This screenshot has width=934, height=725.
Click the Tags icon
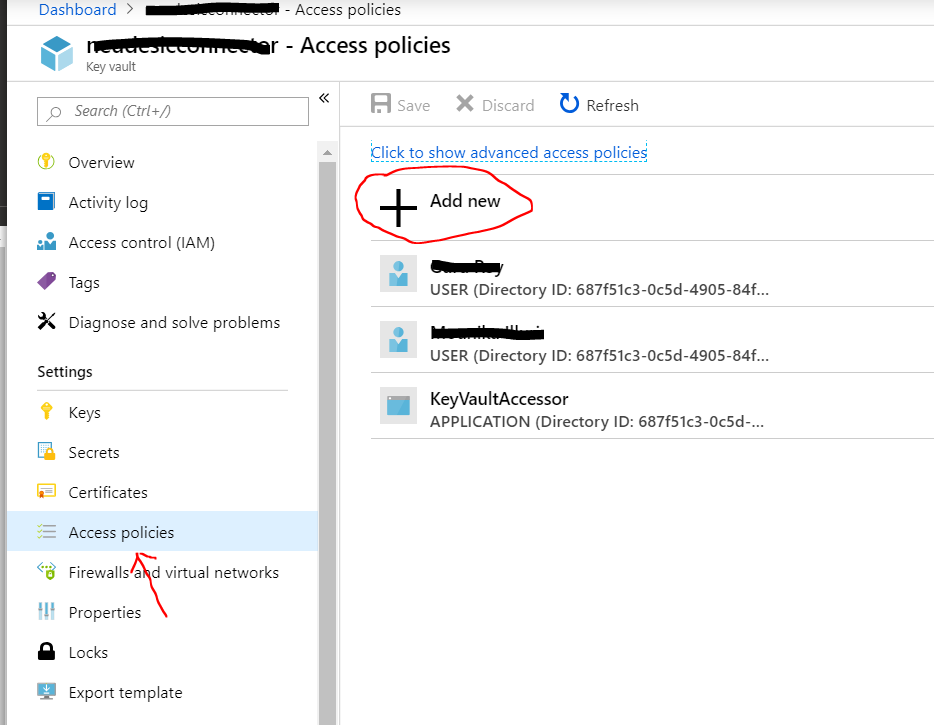pyautogui.click(x=46, y=282)
